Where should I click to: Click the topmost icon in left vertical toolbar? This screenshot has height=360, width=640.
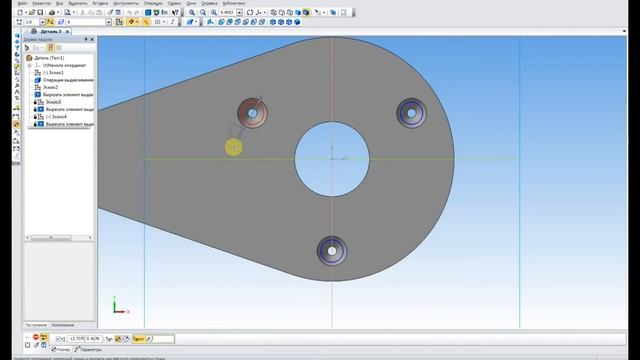[17, 36]
